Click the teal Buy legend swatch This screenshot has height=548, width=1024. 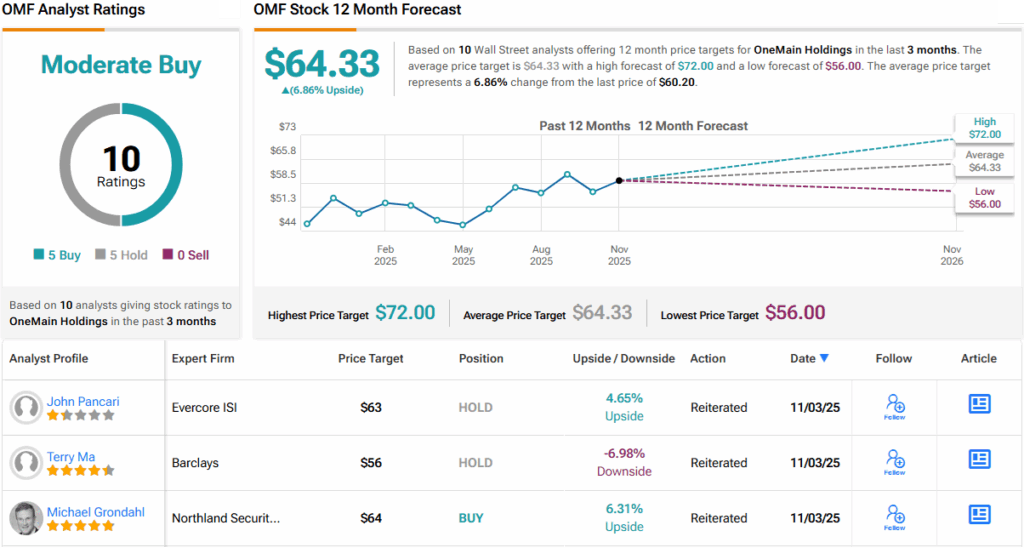(x=39, y=255)
